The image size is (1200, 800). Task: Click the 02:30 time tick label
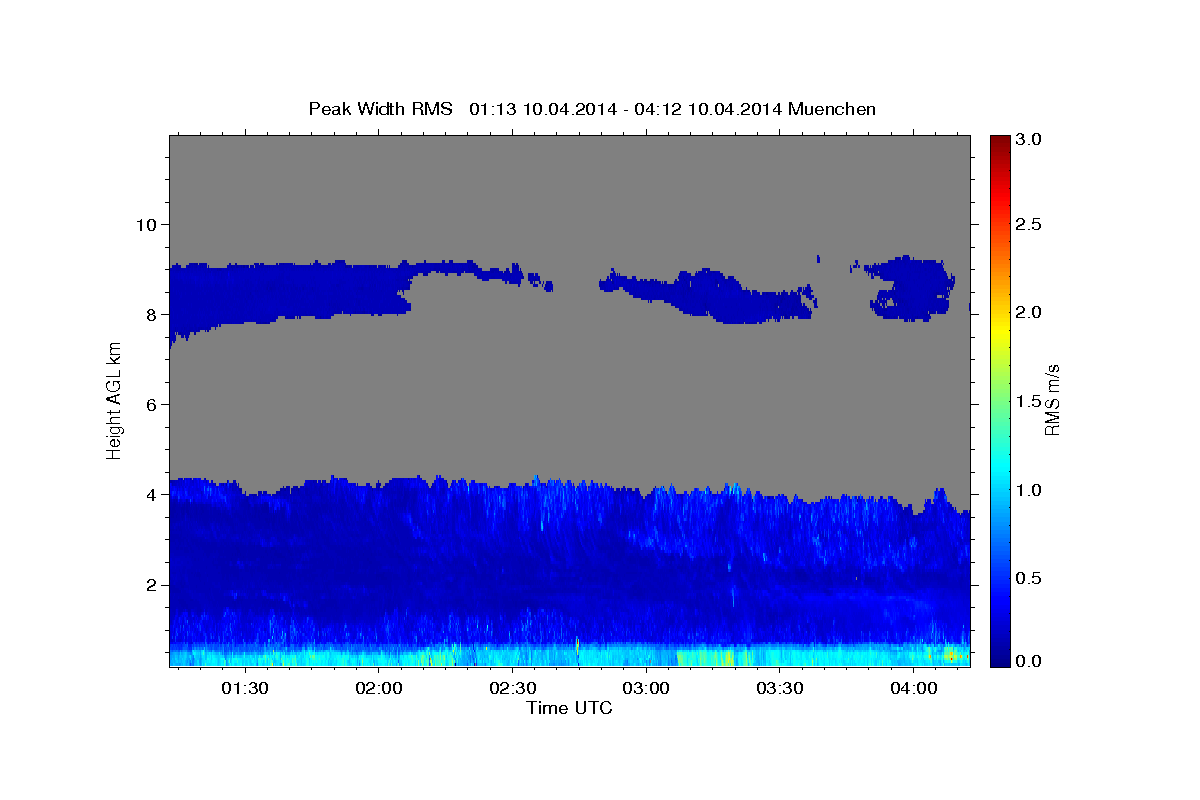coord(512,688)
